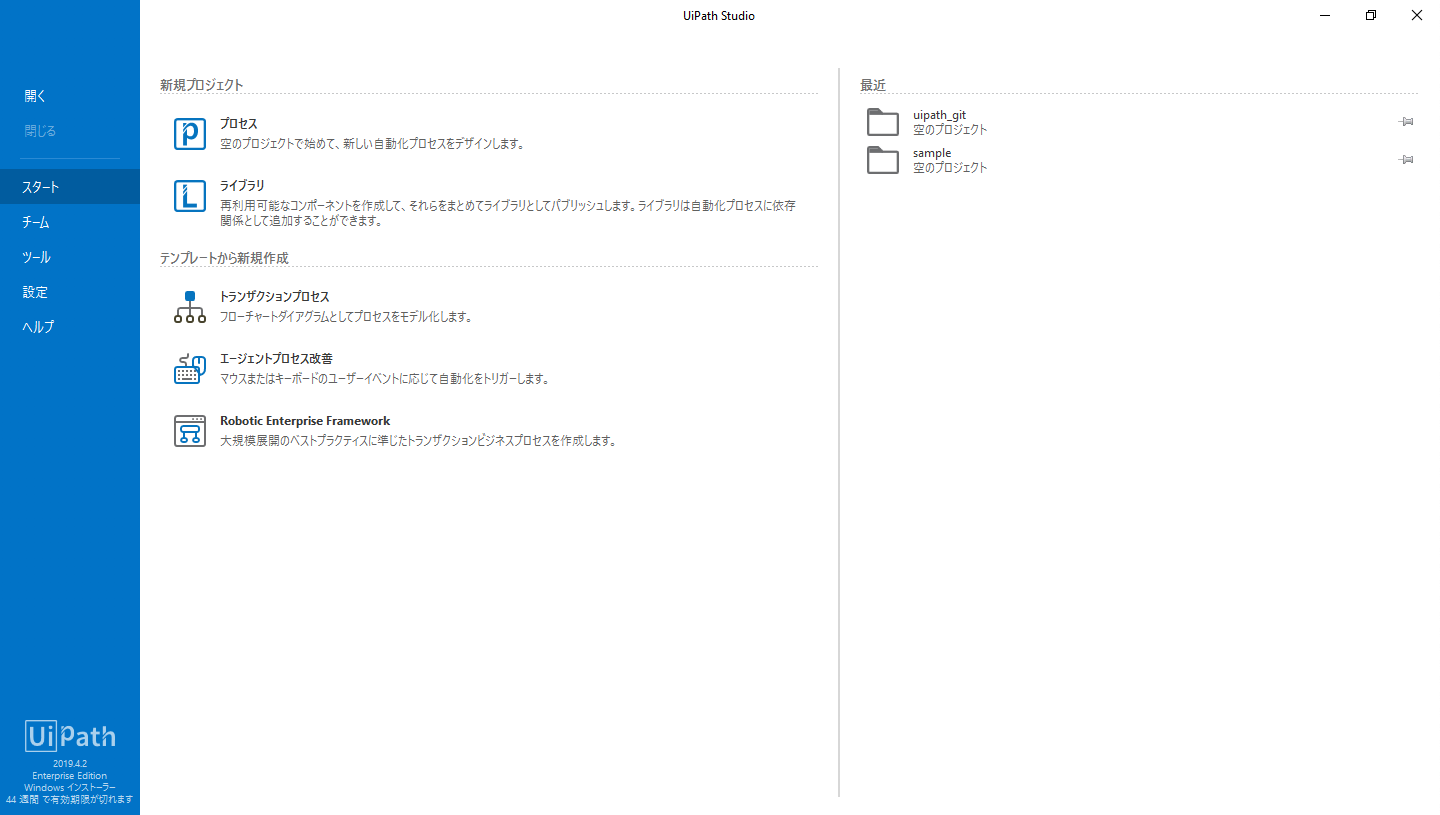Viewport: 1440px width, 815px height.
Task: Pin the uipath_git recent project
Action: 1406,122
